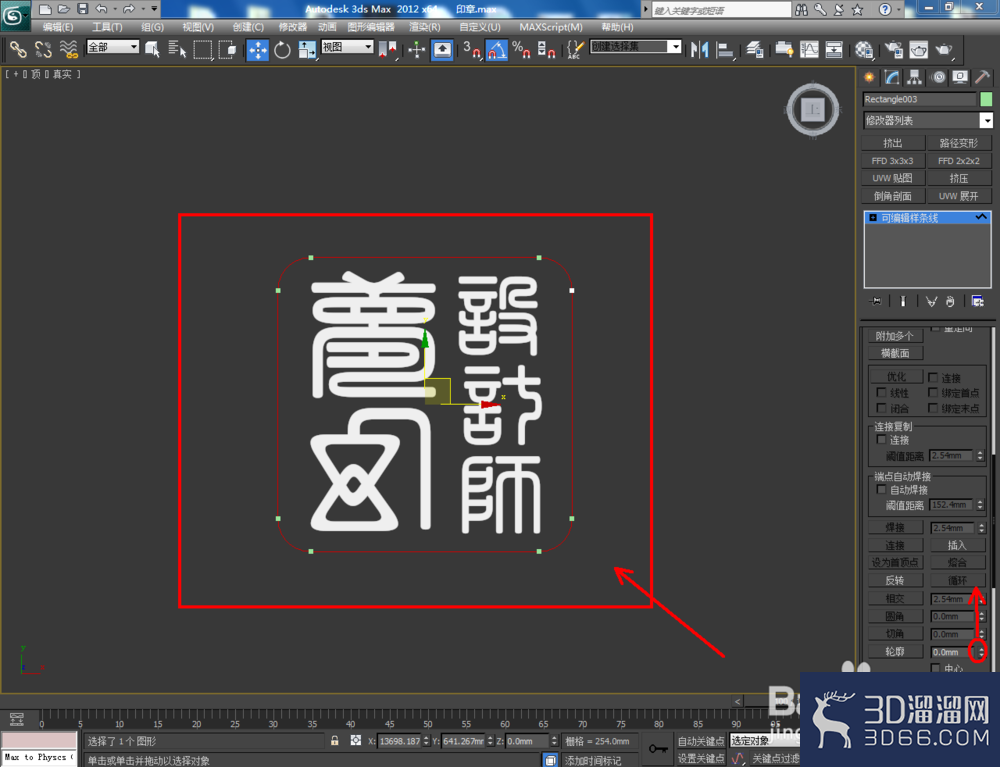Activate Select and Rotate tool
The width and height of the screenshot is (1000, 767).
click(283, 50)
